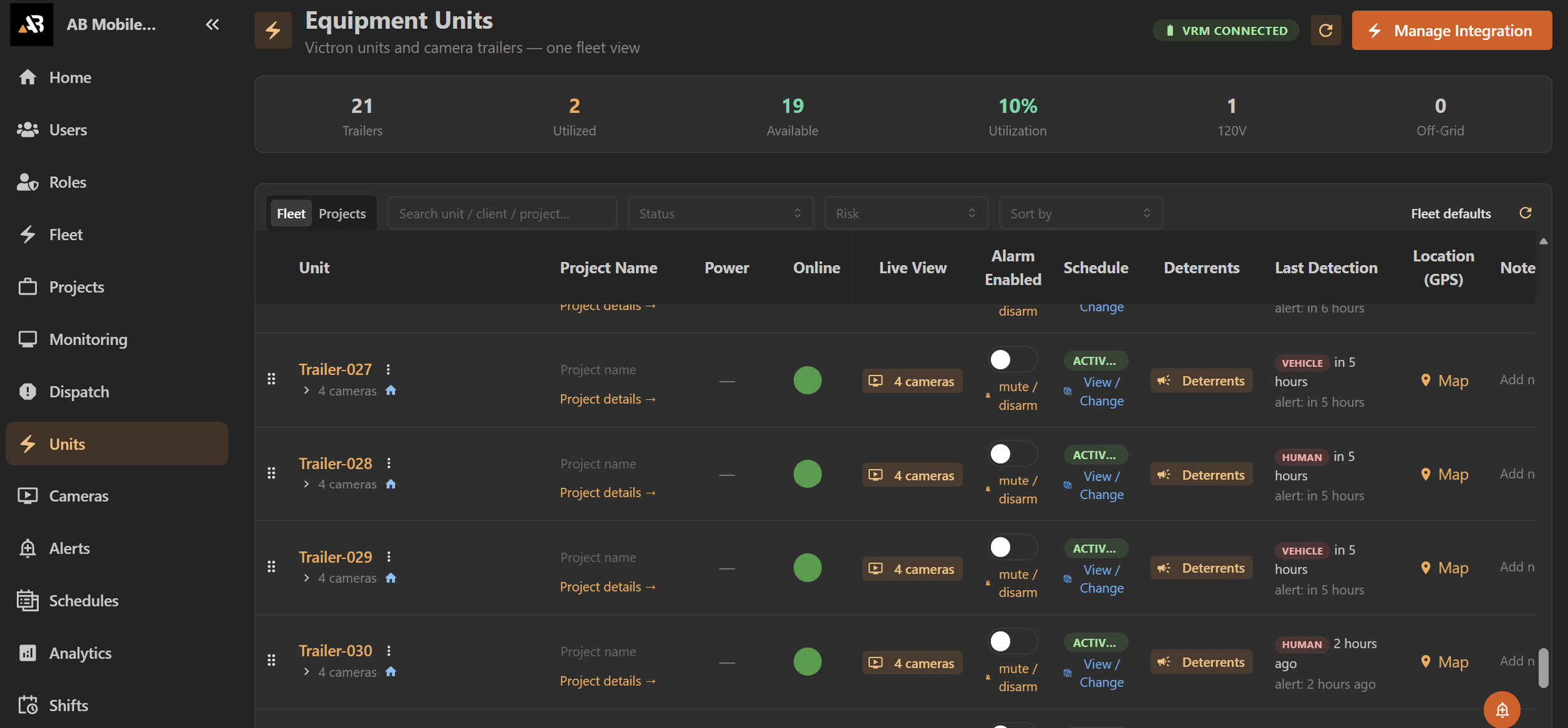Open Project details link for Trailer-030

click(x=608, y=681)
